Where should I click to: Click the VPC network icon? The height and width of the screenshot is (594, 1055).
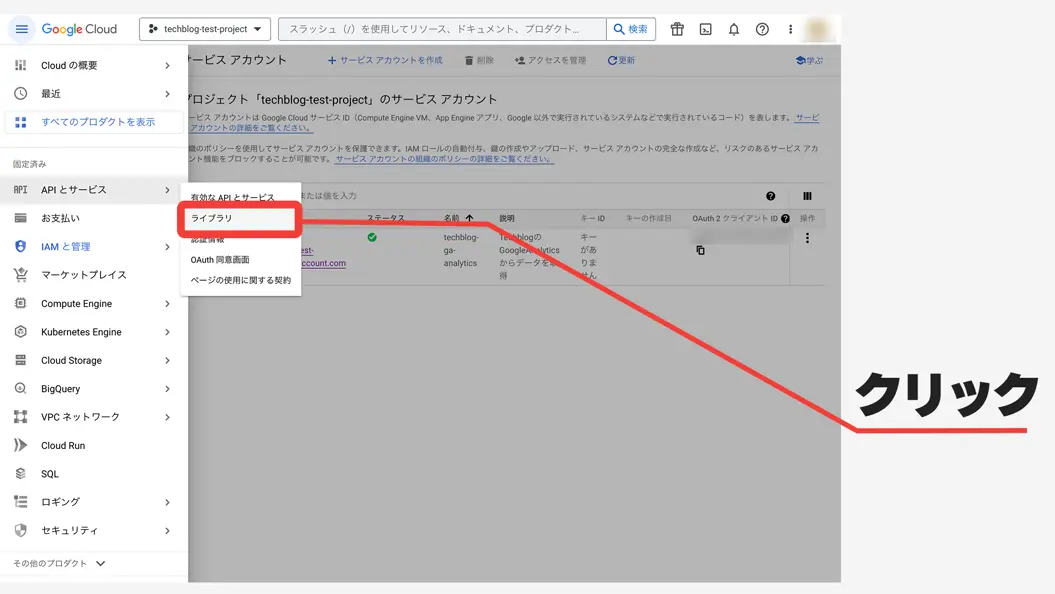point(21,416)
